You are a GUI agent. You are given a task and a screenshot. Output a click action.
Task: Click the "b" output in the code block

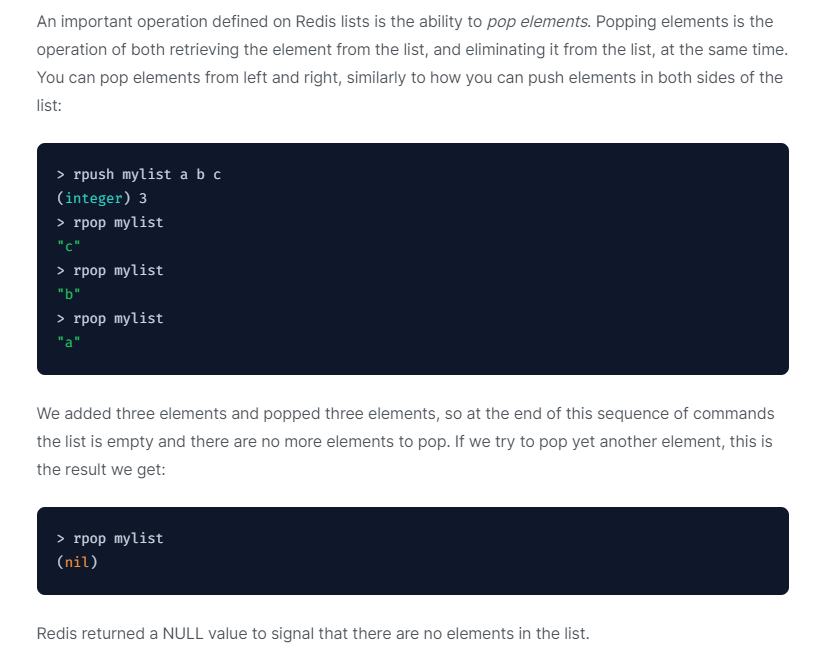pos(69,295)
